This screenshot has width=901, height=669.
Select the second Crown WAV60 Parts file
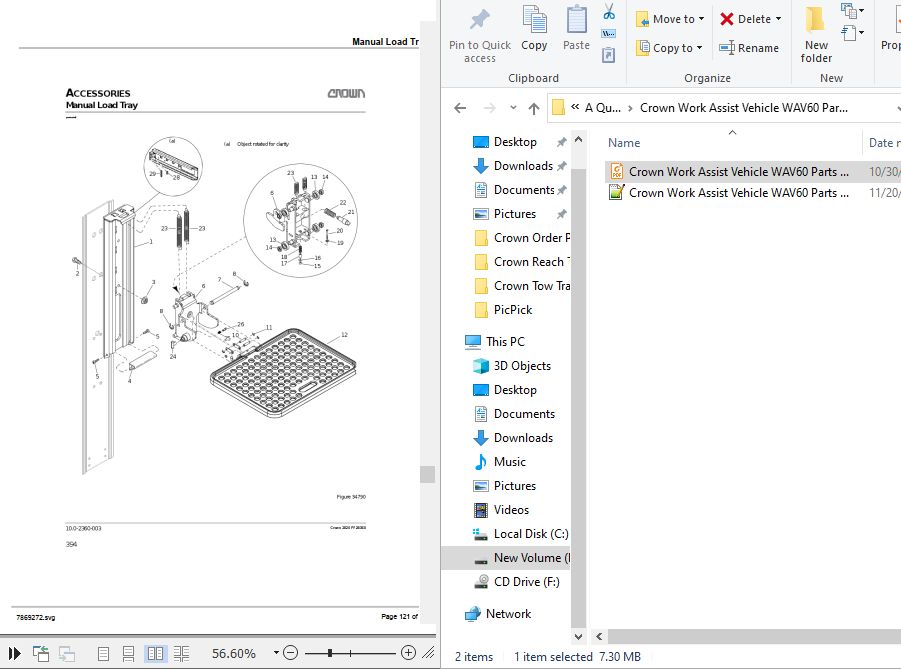pyautogui.click(x=738, y=193)
